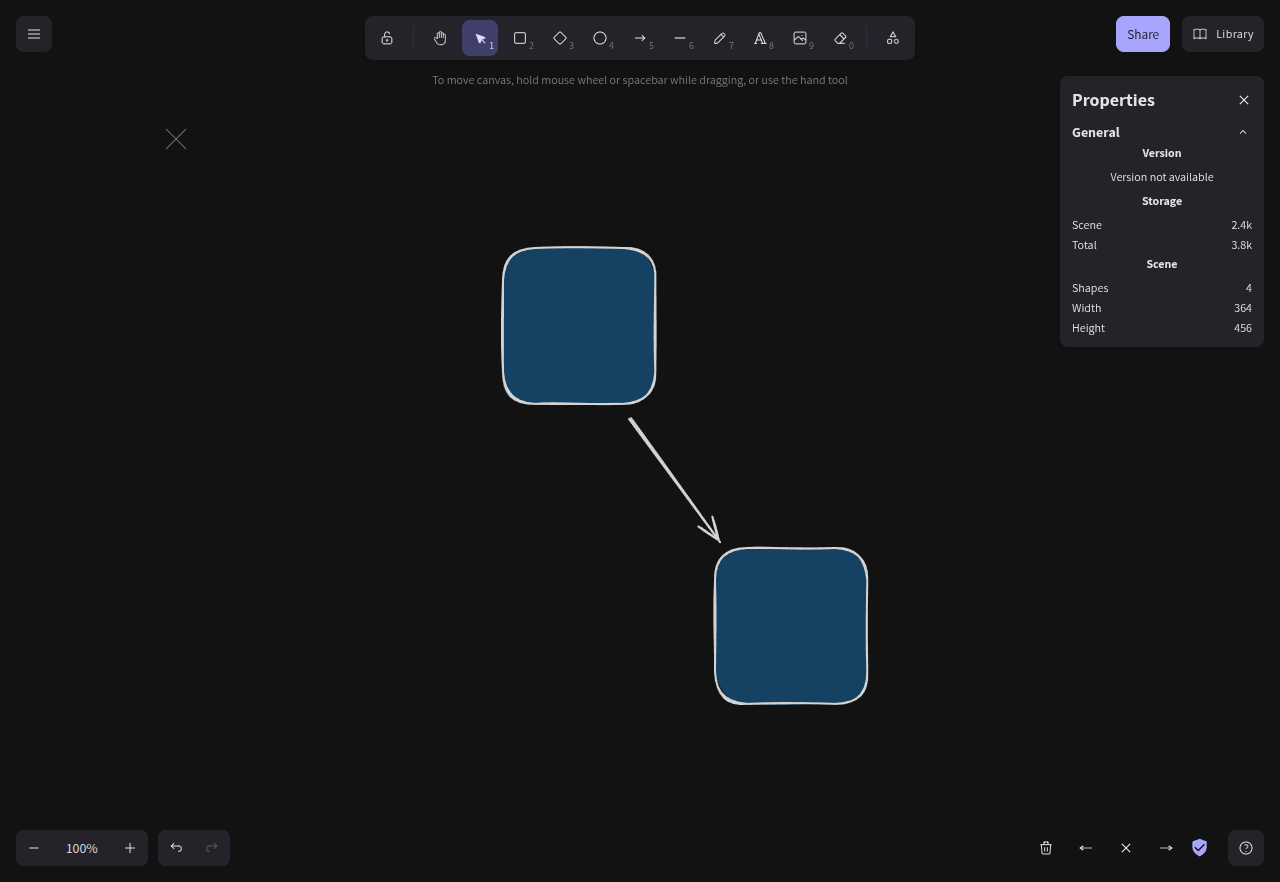Open the hamburger main menu
1280x882 pixels.
point(34,34)
